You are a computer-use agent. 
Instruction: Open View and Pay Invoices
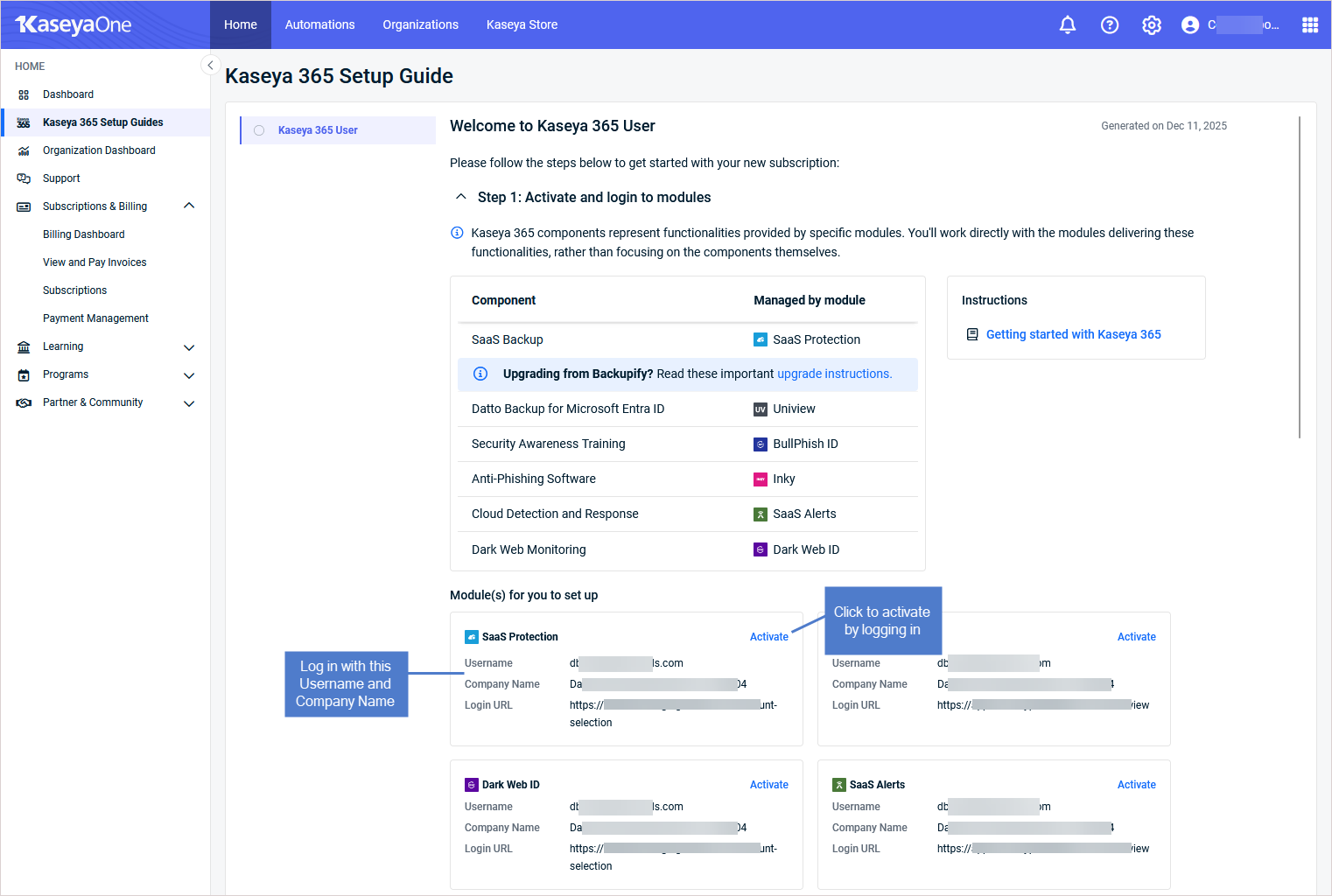[95, 262]
